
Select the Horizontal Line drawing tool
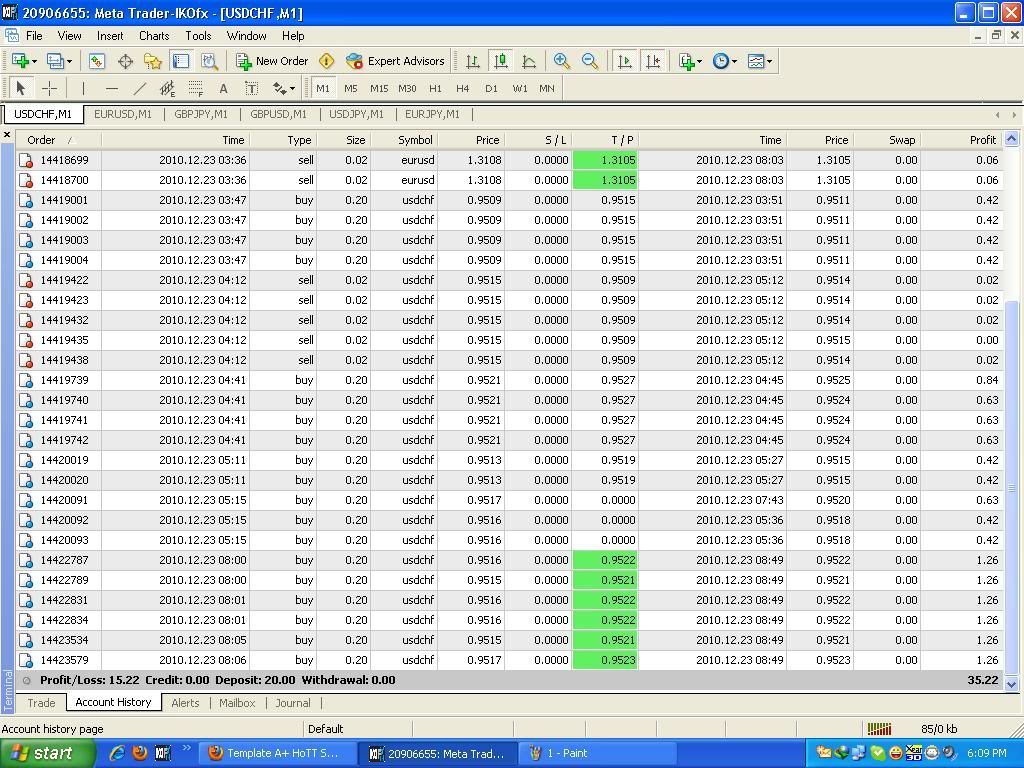tap(112, 88)
